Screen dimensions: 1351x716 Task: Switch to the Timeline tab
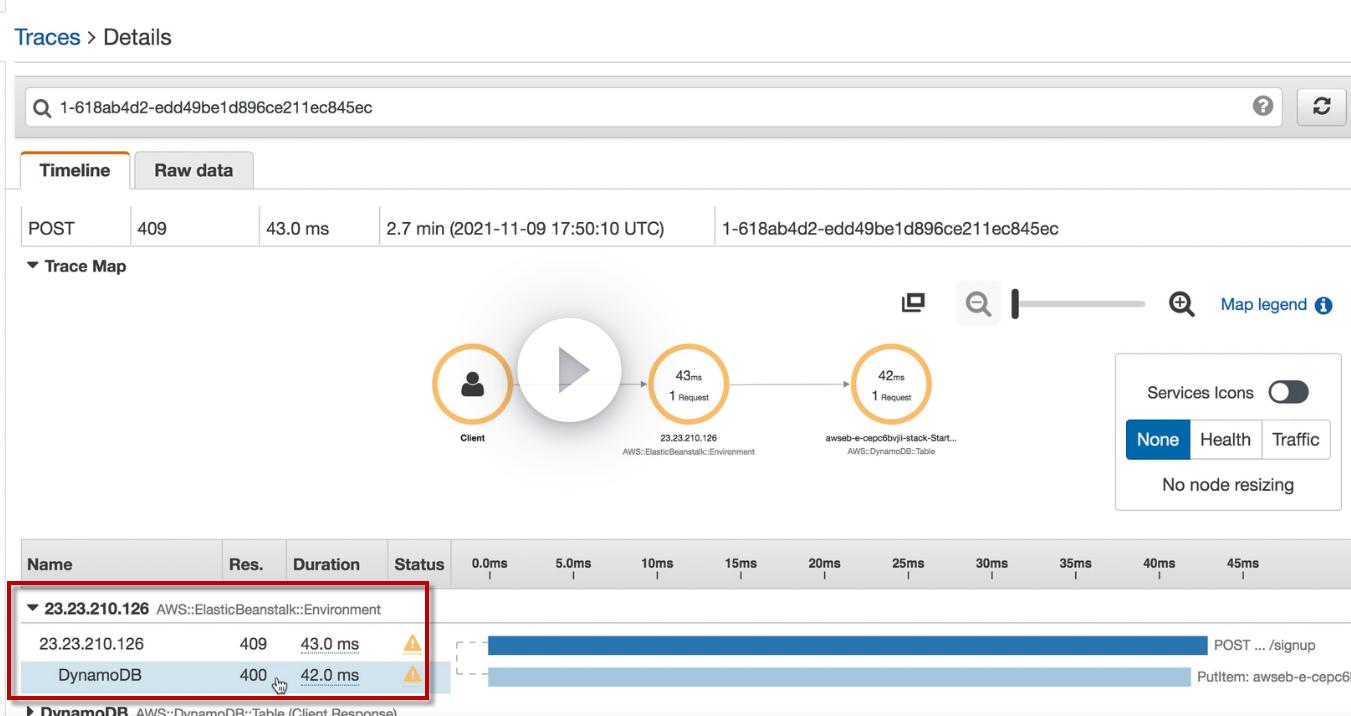[75, 170]
